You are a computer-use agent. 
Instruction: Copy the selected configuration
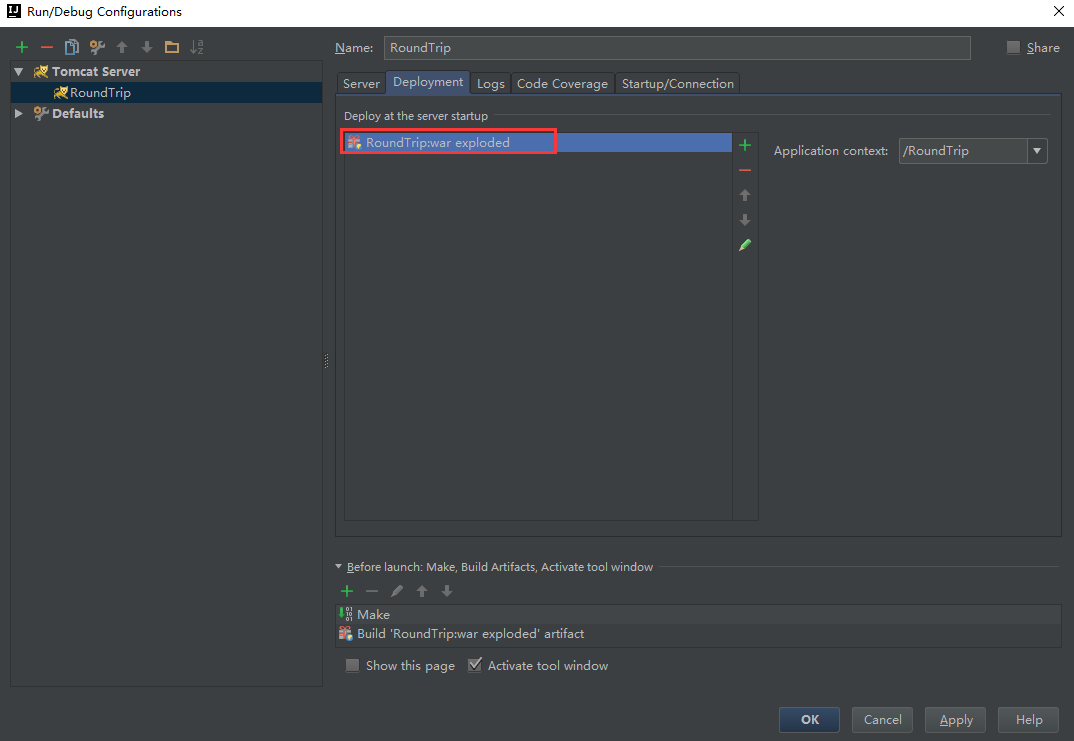(x=72, y=47)
